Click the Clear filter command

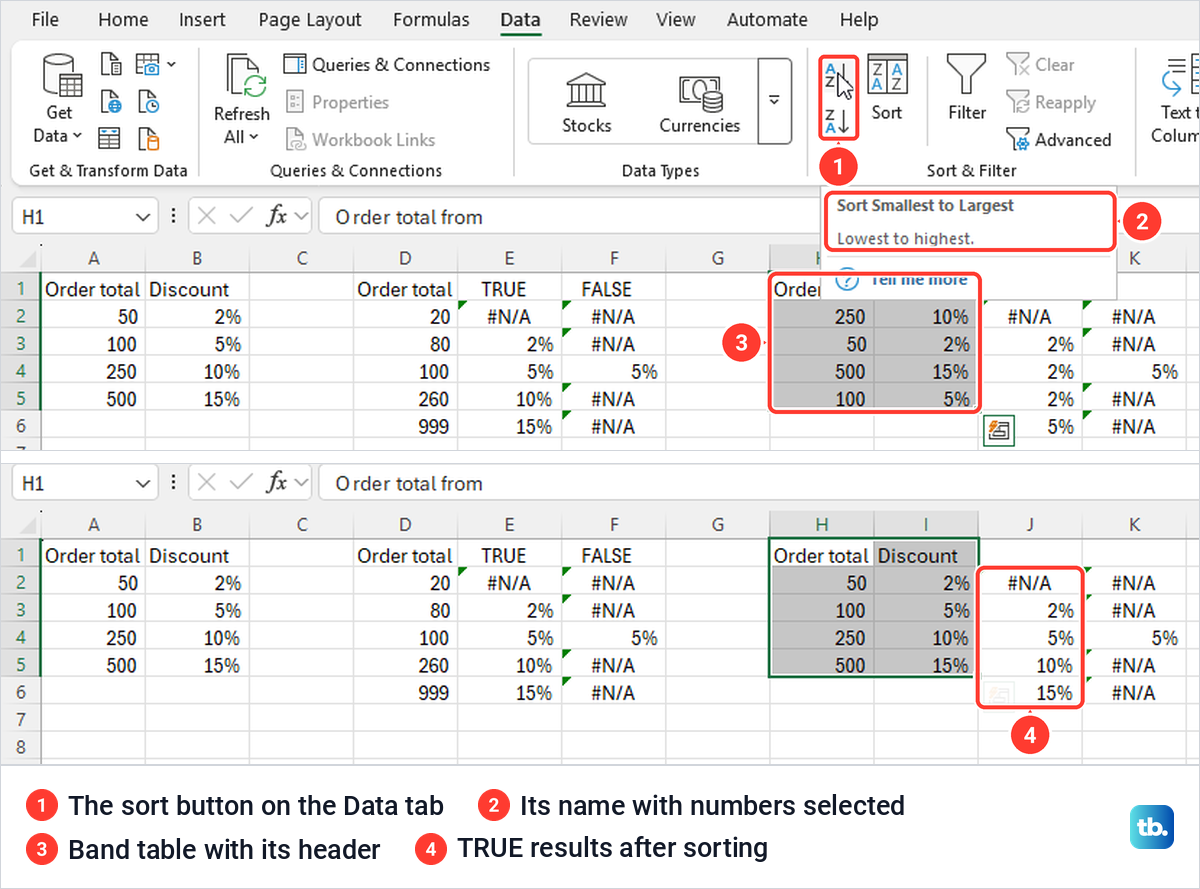pos(1040,65)
